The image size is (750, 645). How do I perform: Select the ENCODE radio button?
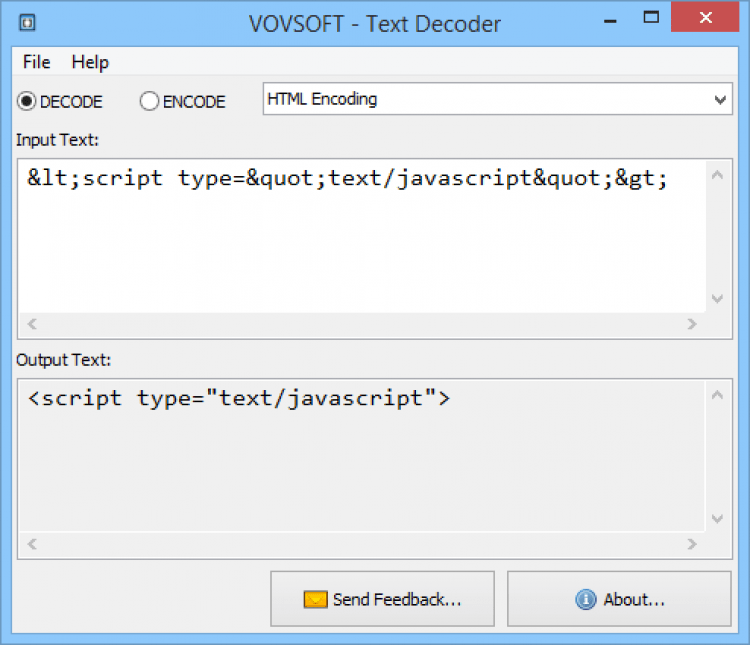pyautogui.click(x=149, y=101)
